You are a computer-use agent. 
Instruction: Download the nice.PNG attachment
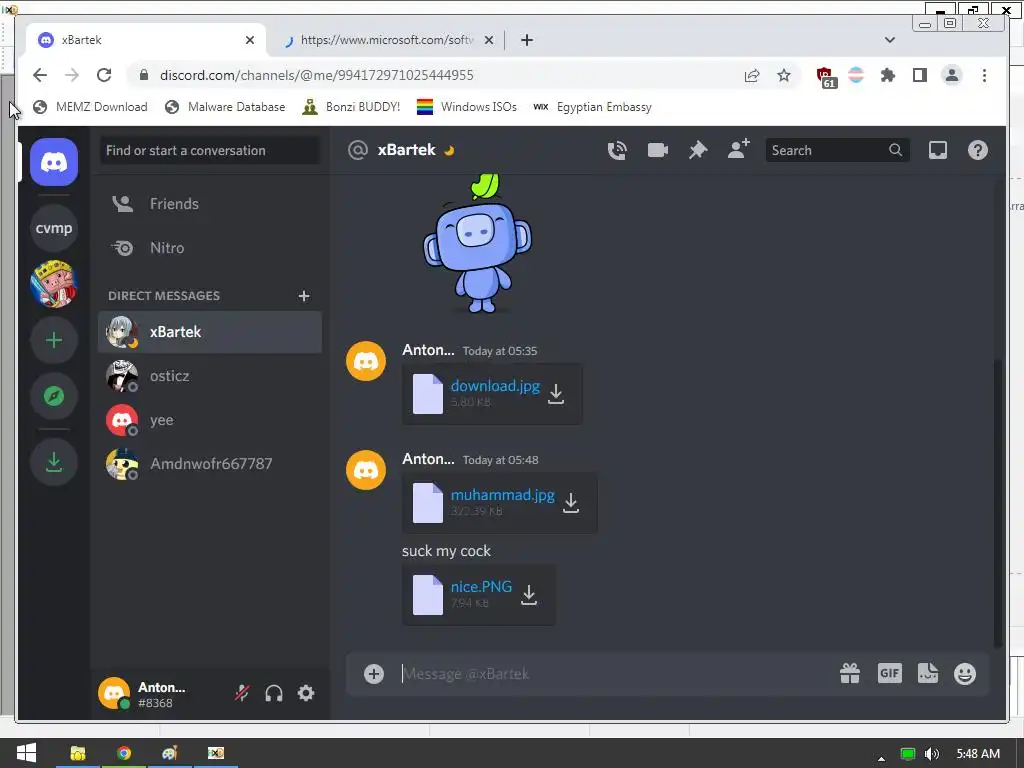[529, 595]
